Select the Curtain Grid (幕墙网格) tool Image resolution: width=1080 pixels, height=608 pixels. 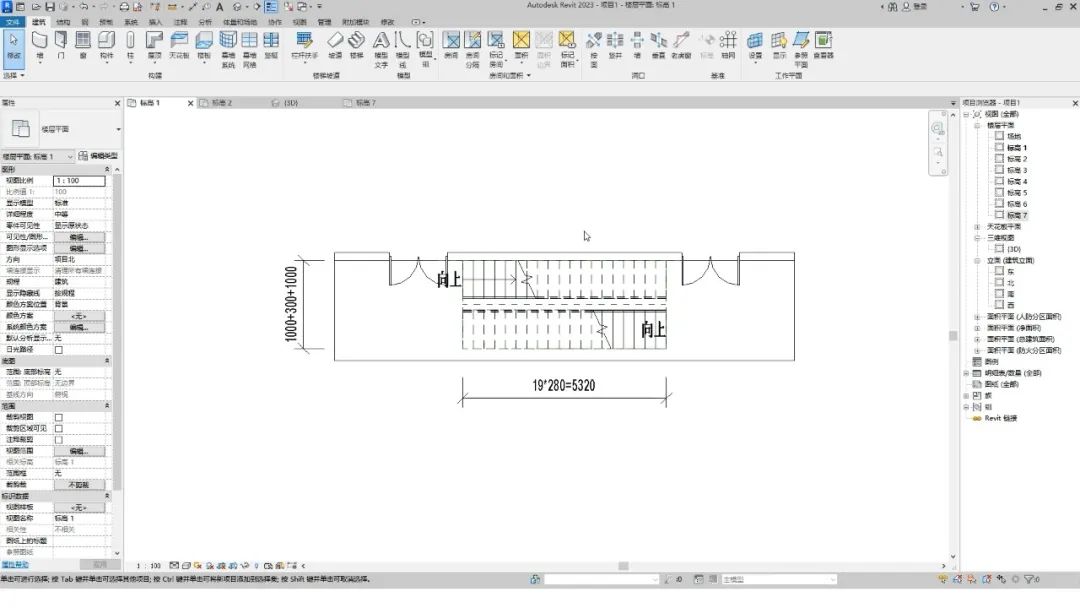249,50
